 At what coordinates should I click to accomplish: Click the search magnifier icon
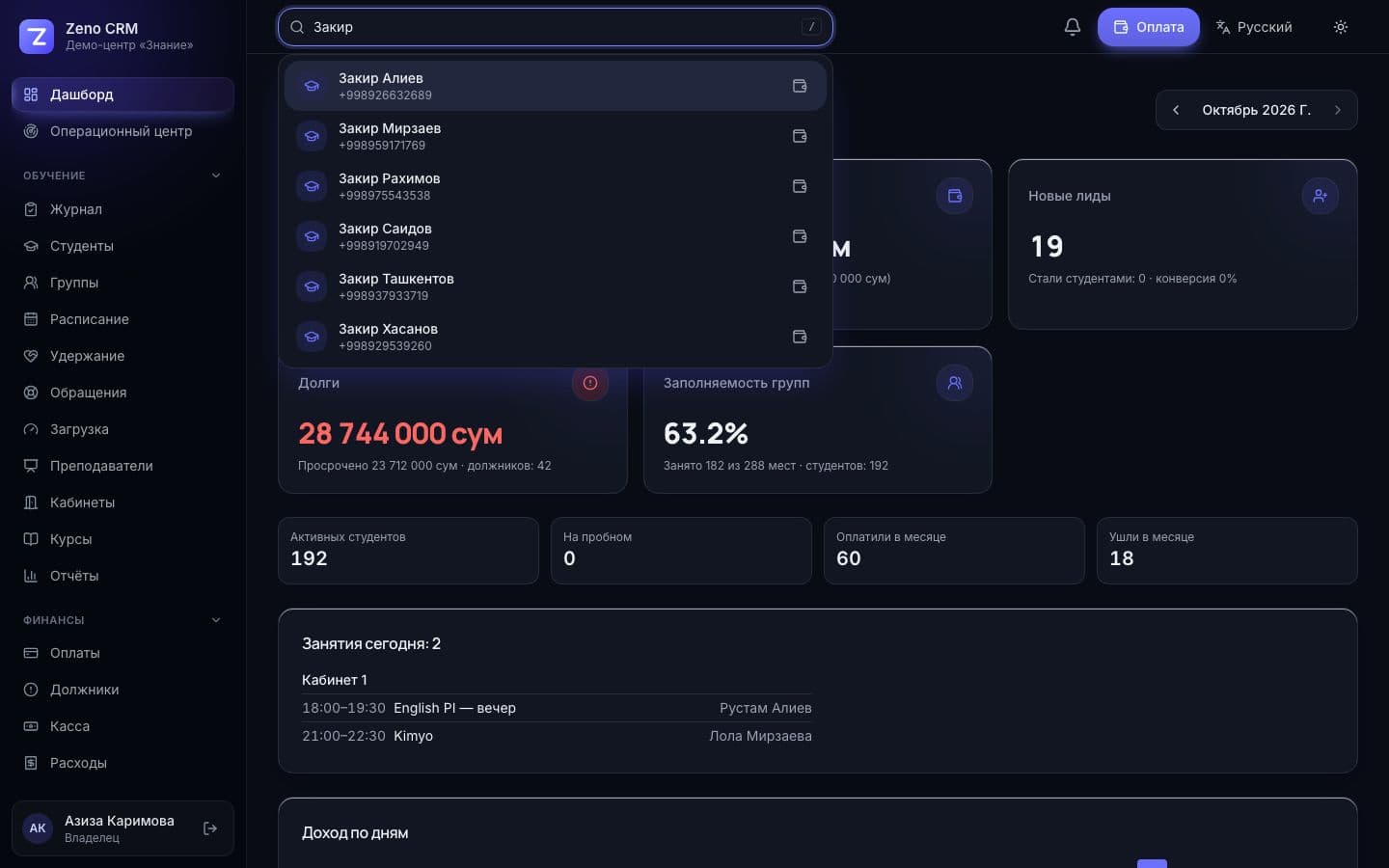(297, 27)
